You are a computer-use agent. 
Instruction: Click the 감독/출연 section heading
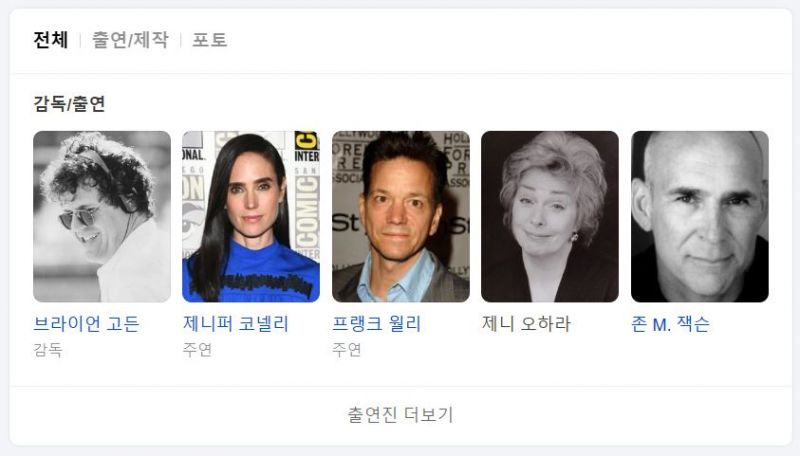69,104
